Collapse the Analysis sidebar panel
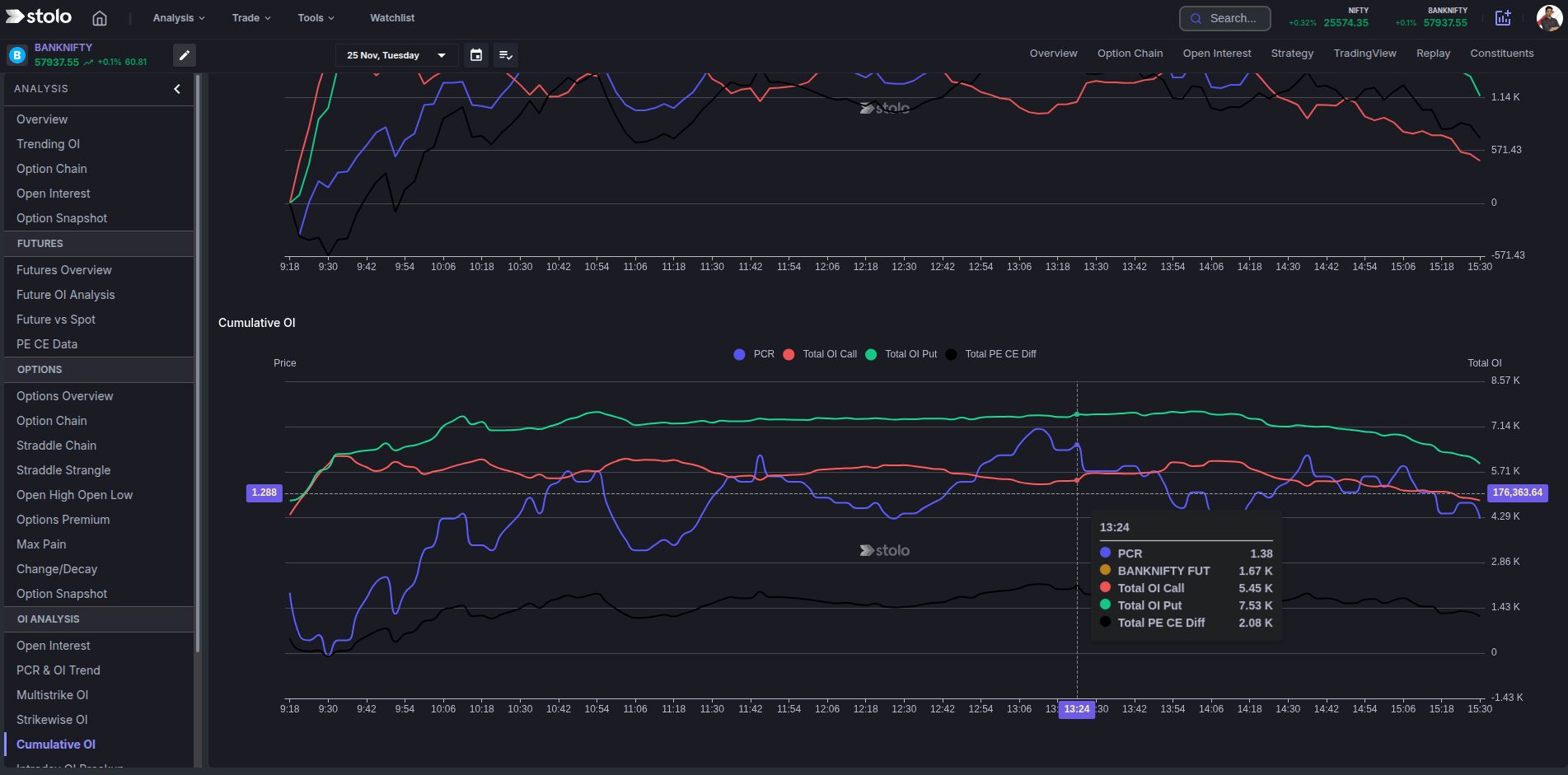This screenshot has width=1568, height=775. (176, 88)
